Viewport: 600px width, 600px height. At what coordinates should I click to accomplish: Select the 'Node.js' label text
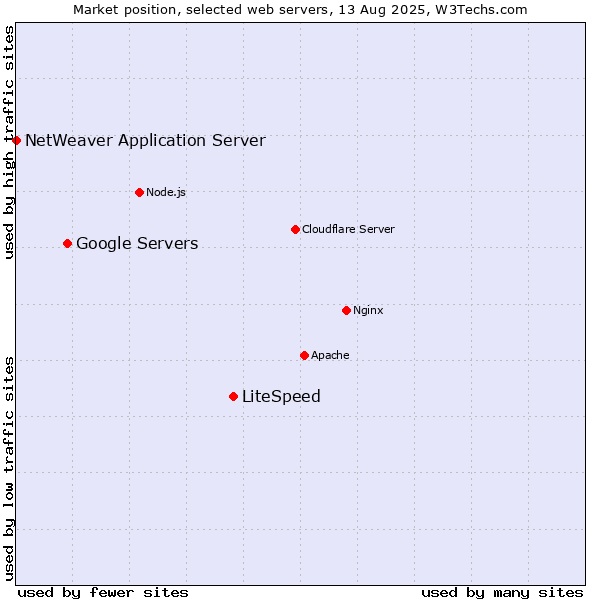pyautogui.click(x=166, y=192)
